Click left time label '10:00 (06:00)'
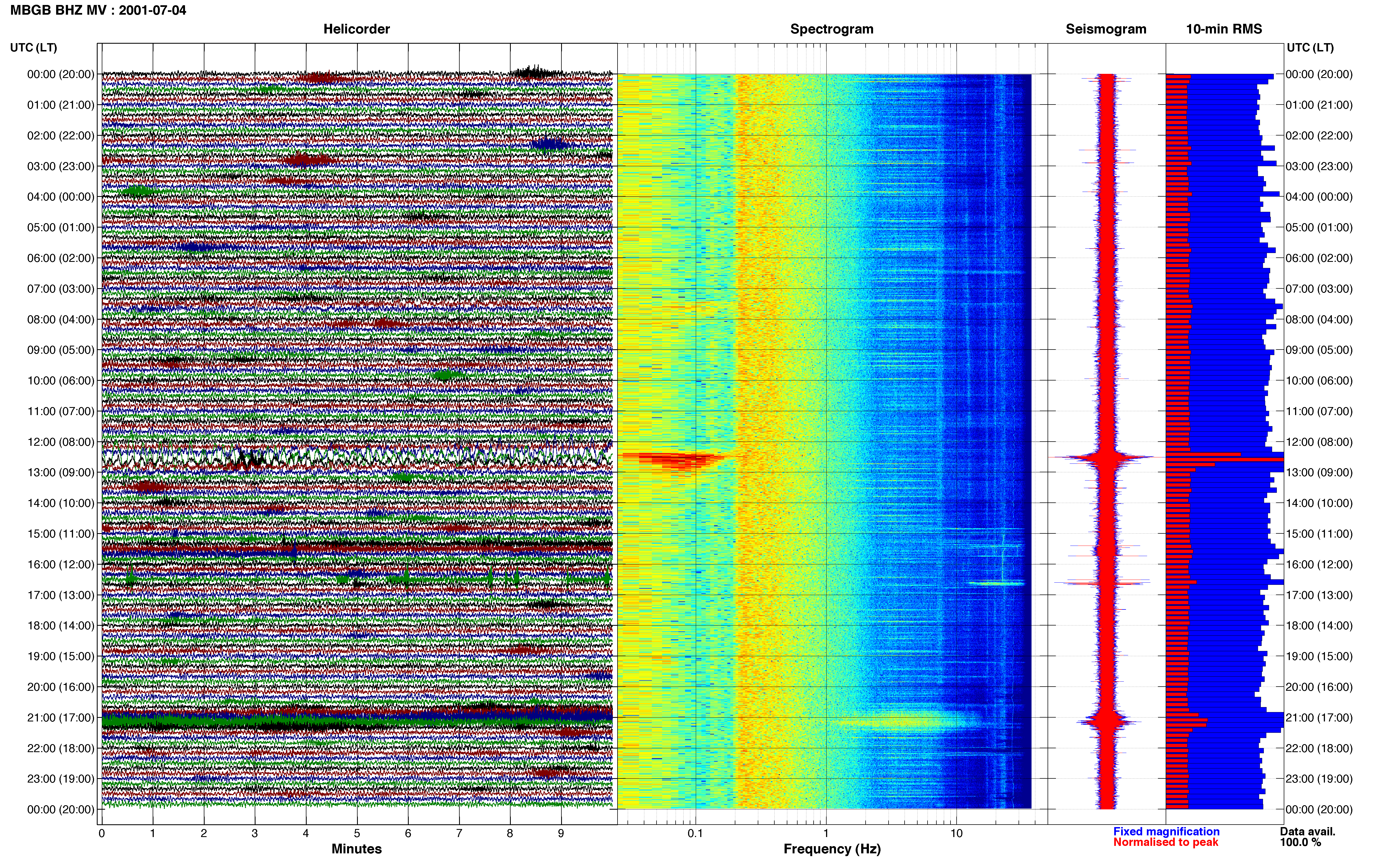The image size is (1388, 868). (60, 380)
